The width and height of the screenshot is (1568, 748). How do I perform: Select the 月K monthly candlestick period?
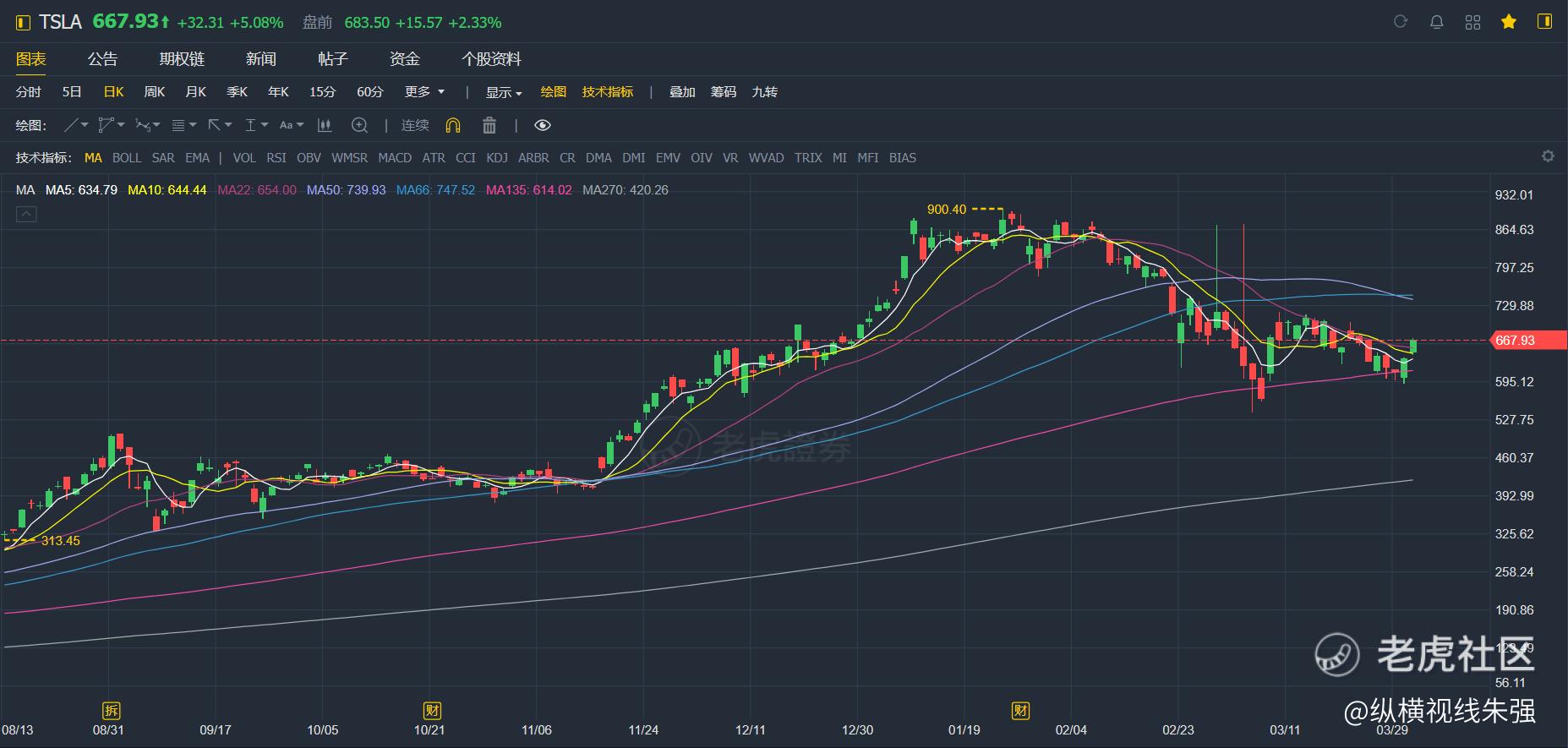pyautogui.click(x=196, y=91)
